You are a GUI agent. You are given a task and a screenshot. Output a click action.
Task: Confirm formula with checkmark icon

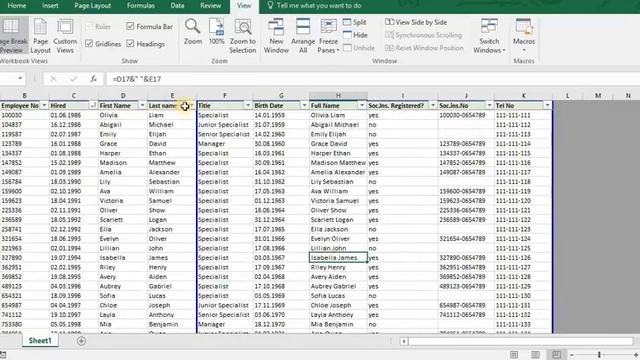(x=73, y=79)
